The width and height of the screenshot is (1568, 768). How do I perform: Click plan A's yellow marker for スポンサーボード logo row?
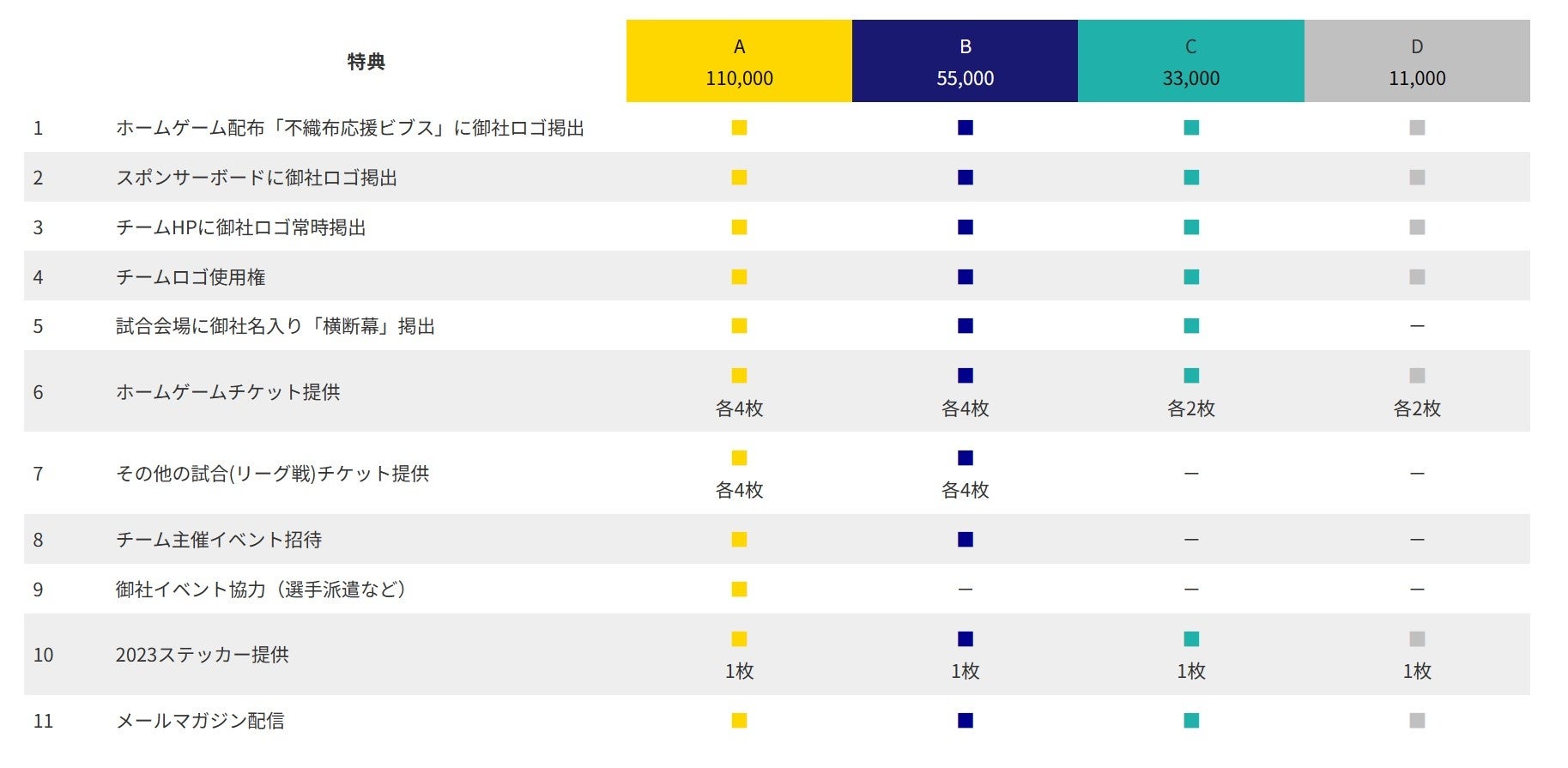click(x=739, y=178)
